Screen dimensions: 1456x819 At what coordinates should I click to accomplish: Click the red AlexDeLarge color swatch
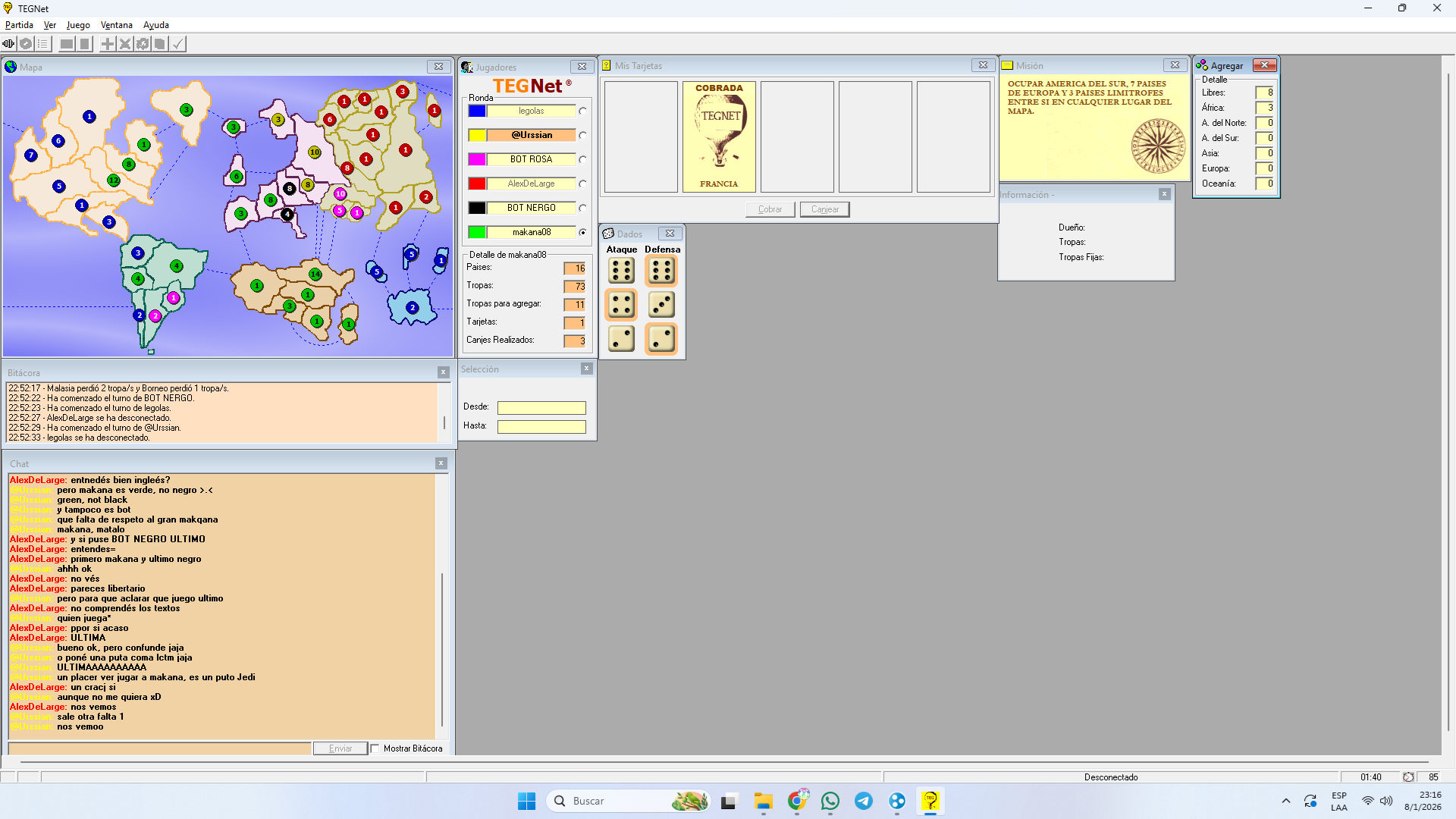point(477,184)
